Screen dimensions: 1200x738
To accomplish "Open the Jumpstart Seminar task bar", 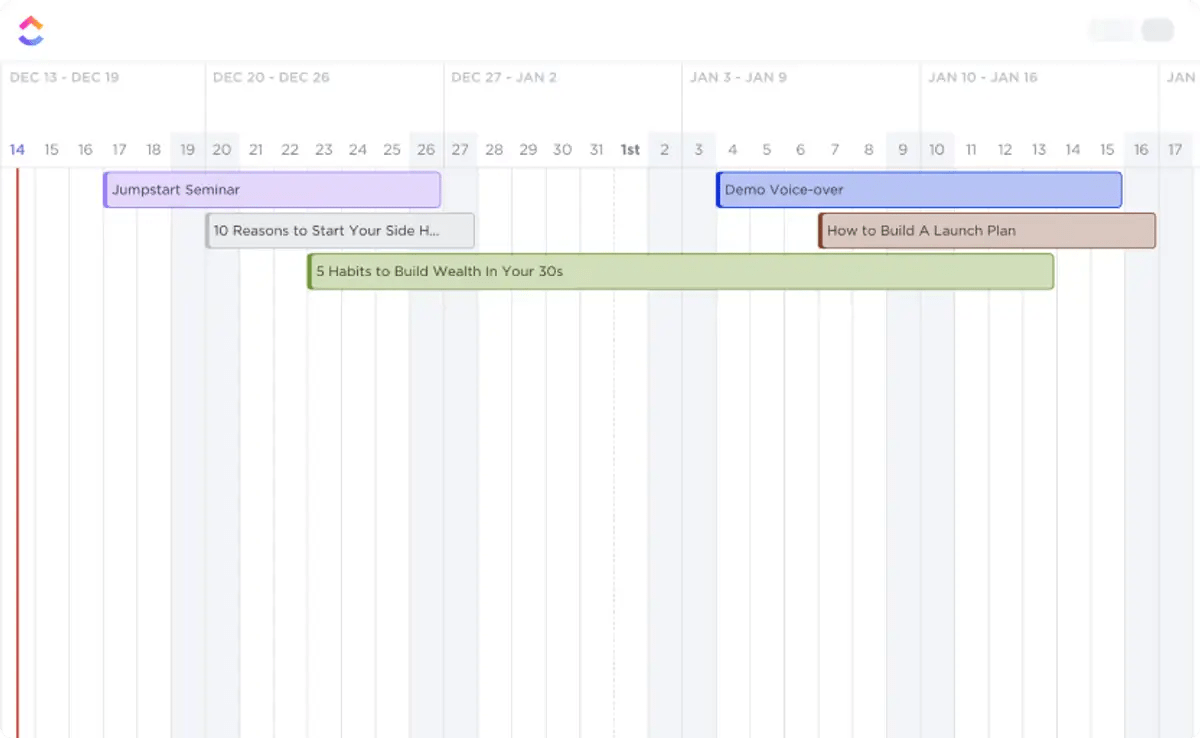I will click(270, 189).
